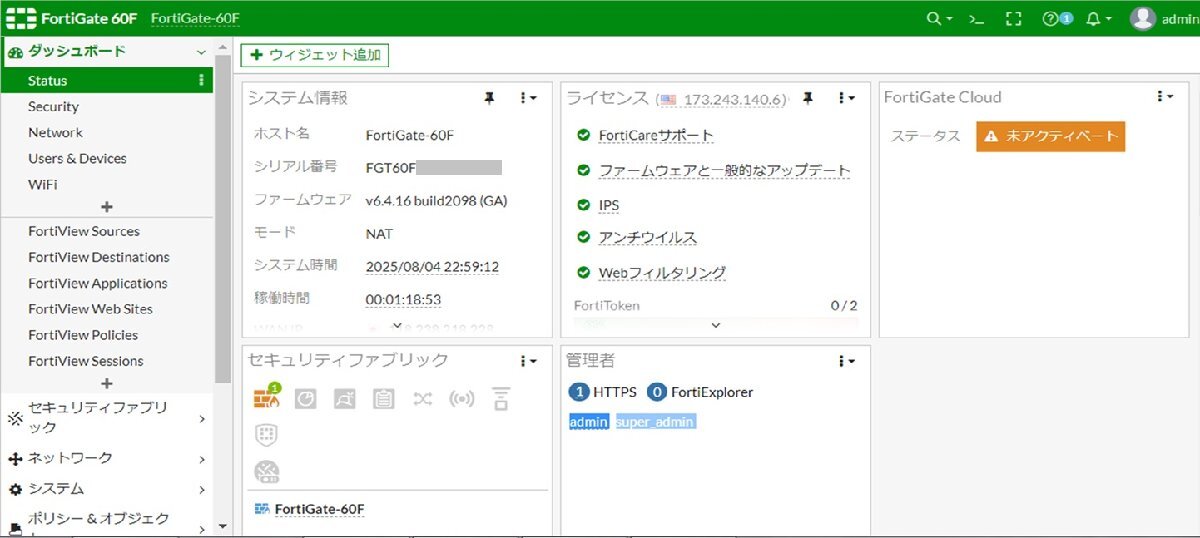The width and height of the screenshot is (1200, 538).
Task: Click the crossed-arrows fabric icon
Action: pos(422,399)
